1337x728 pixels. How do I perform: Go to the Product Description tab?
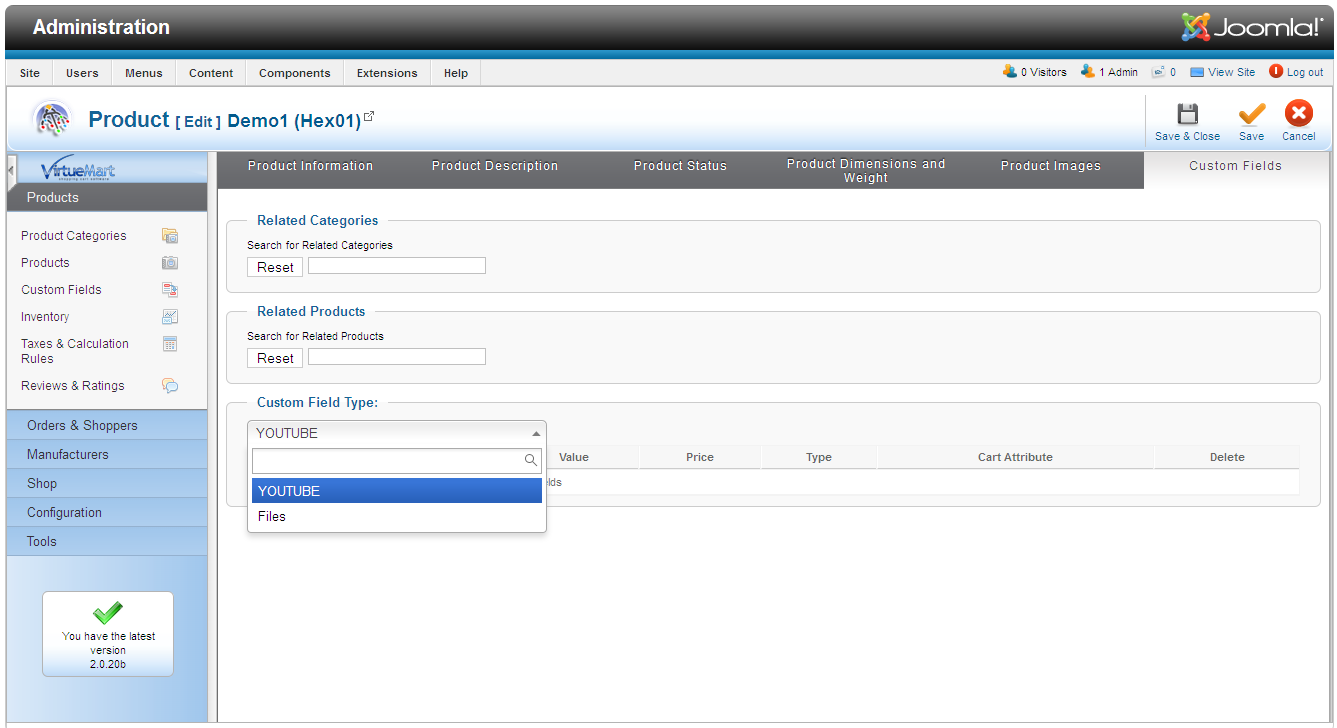[495, 166]
